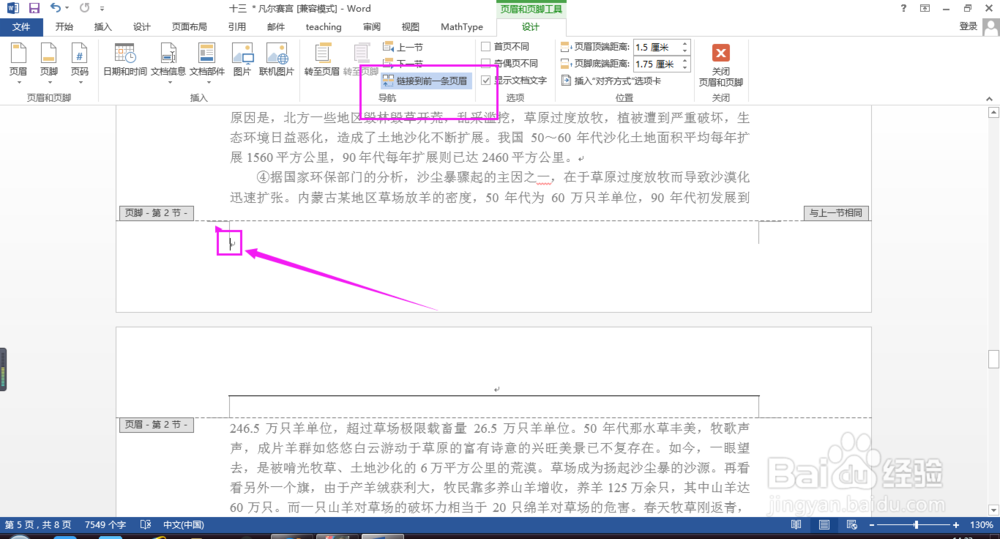Expand the 页眉 header dropdown arrow
The width and height of the screenshot is (1000, 539).
click(18, 83)
